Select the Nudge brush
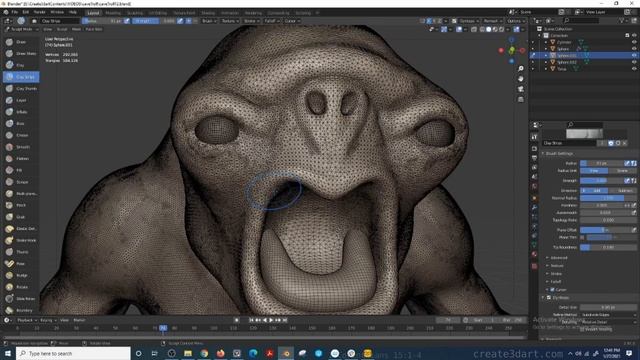Viewport: 640px width, 360px height. point(21,276)
